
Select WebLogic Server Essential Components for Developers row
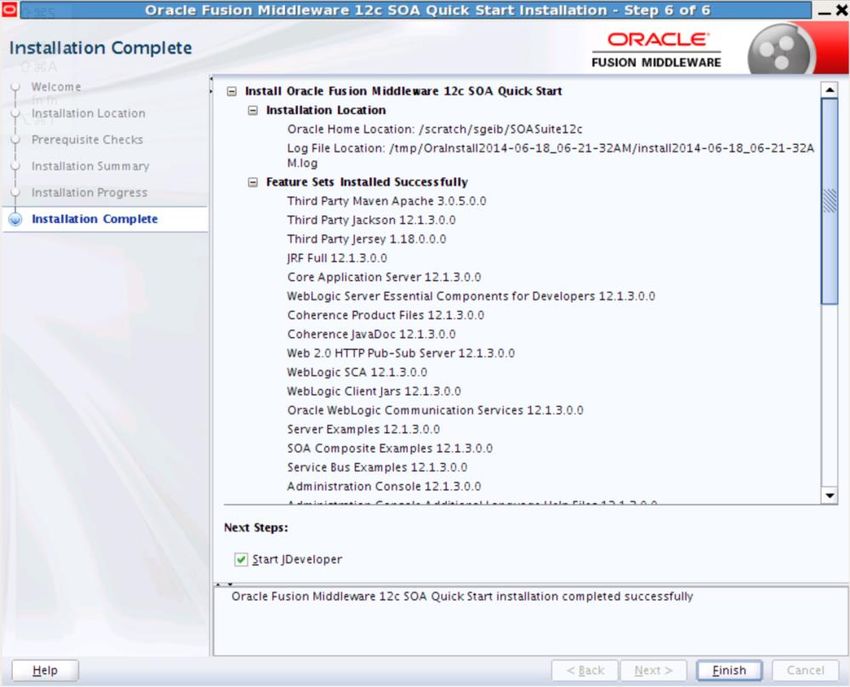pos(471,296)
